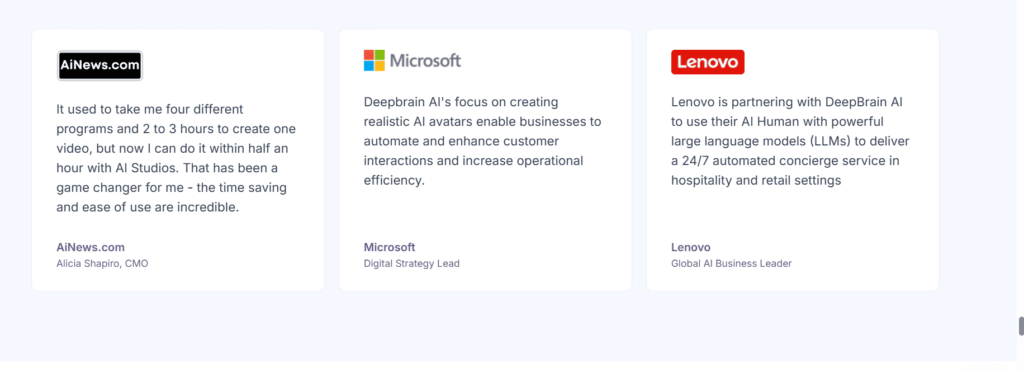Click empty space inside the Lenovo card below the quote

tap(792, 214)
